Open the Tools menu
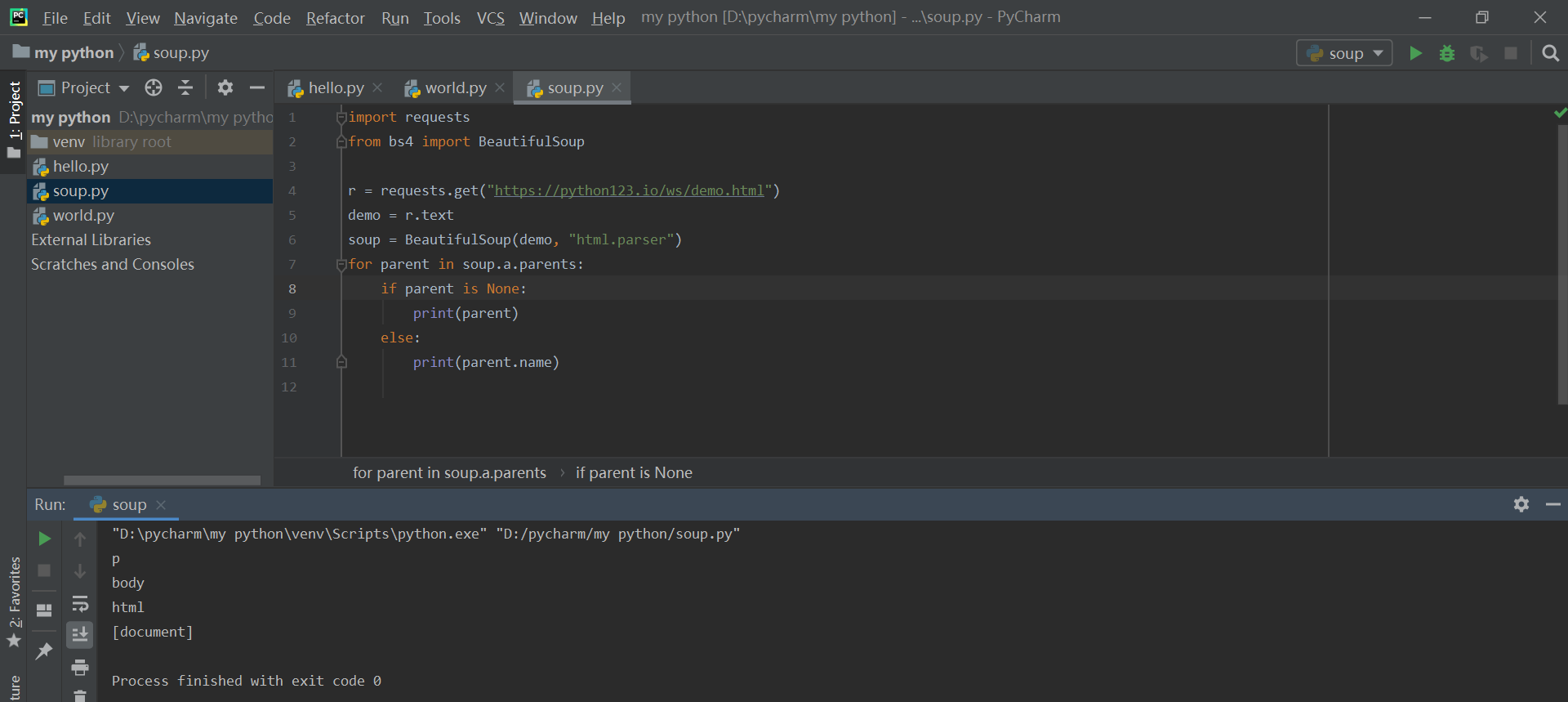Screen dimensions: 1568x702 (x=442, y=17)
